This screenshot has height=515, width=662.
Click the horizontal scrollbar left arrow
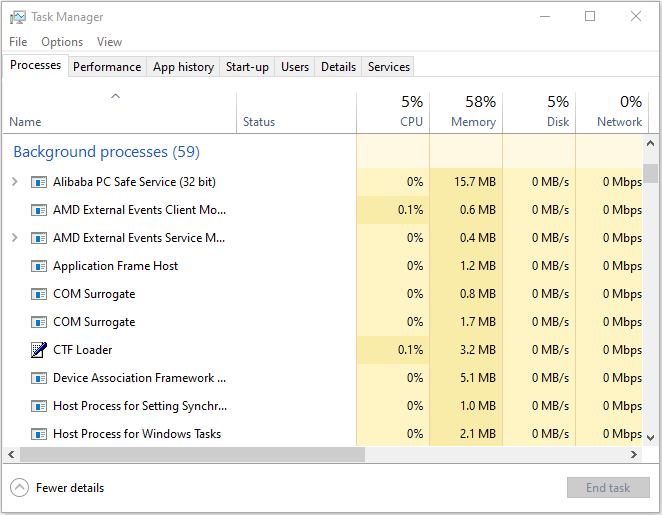[11, 455]
